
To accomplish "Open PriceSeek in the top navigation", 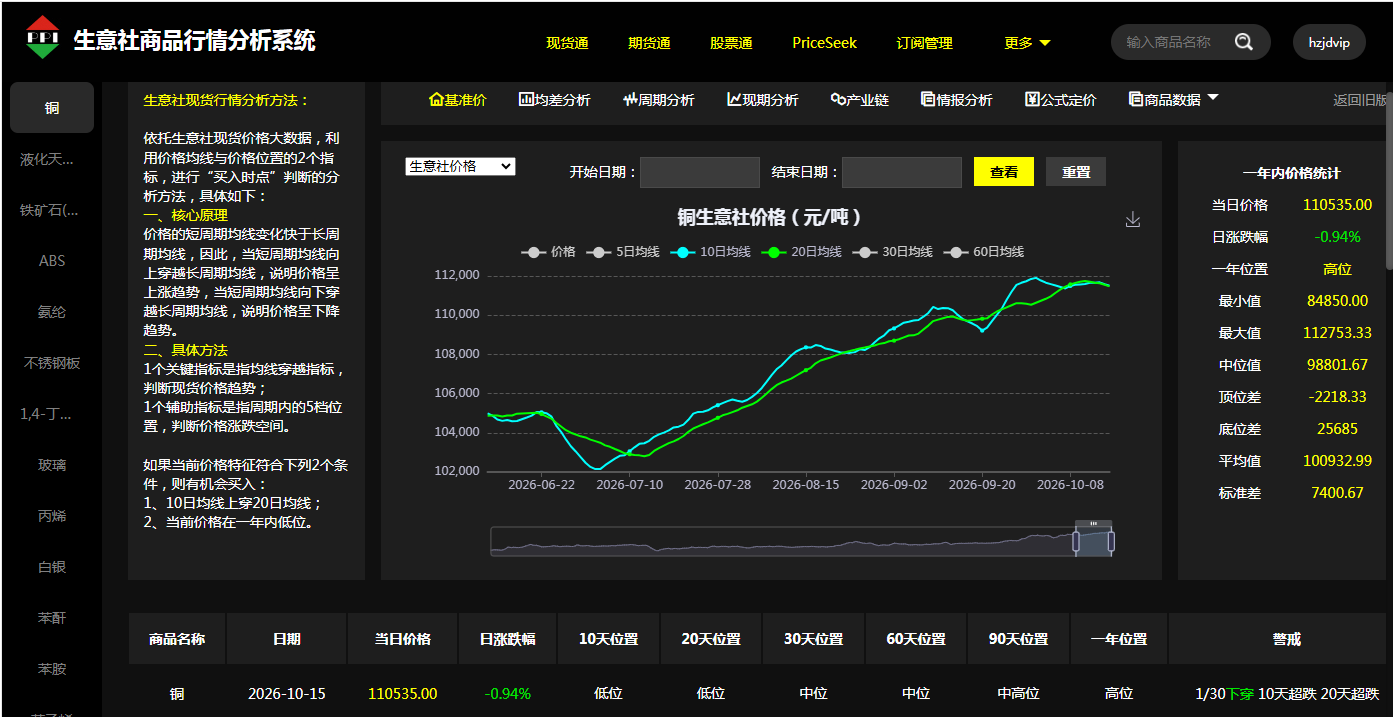I will 824,43.
